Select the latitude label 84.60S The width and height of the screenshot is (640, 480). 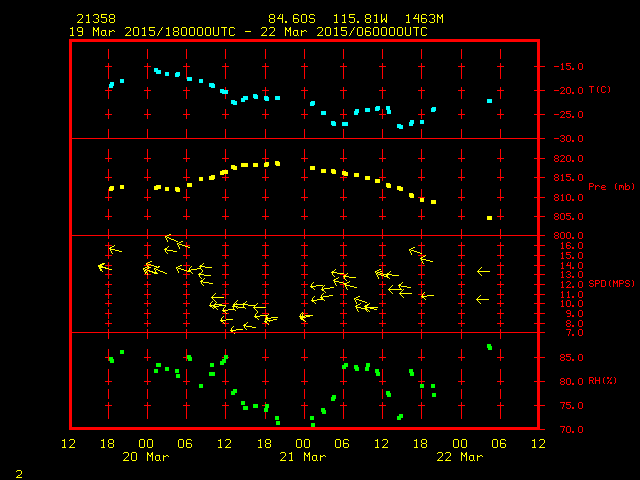click(292, 19)
